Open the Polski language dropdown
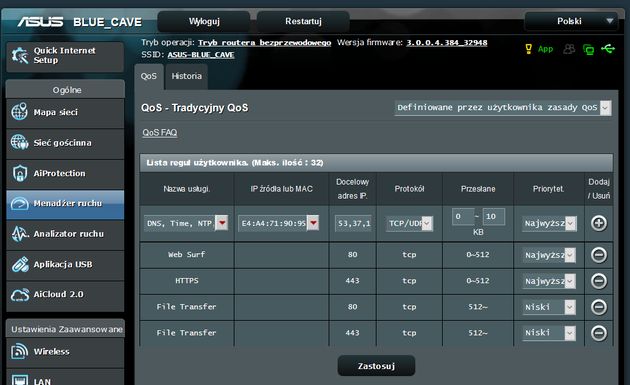This screenshot has width=630, height=385. [571, 21]
